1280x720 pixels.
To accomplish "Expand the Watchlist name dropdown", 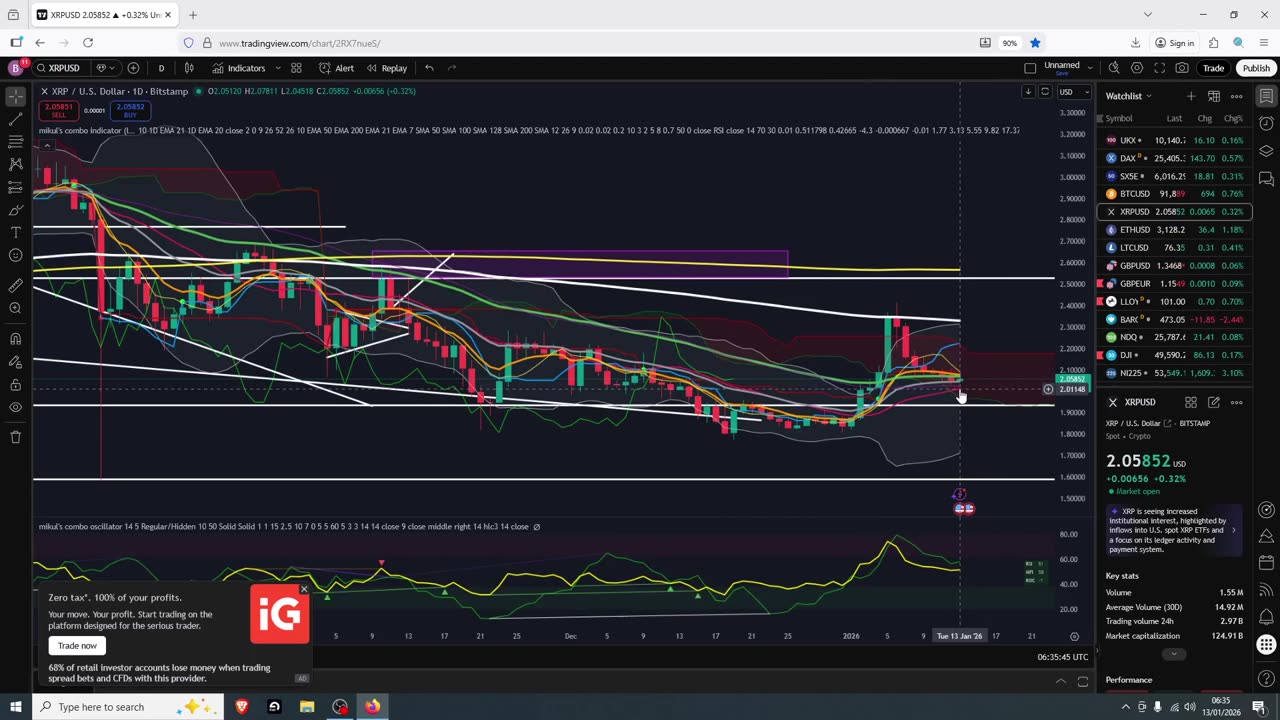I will tap(1128, 96).
